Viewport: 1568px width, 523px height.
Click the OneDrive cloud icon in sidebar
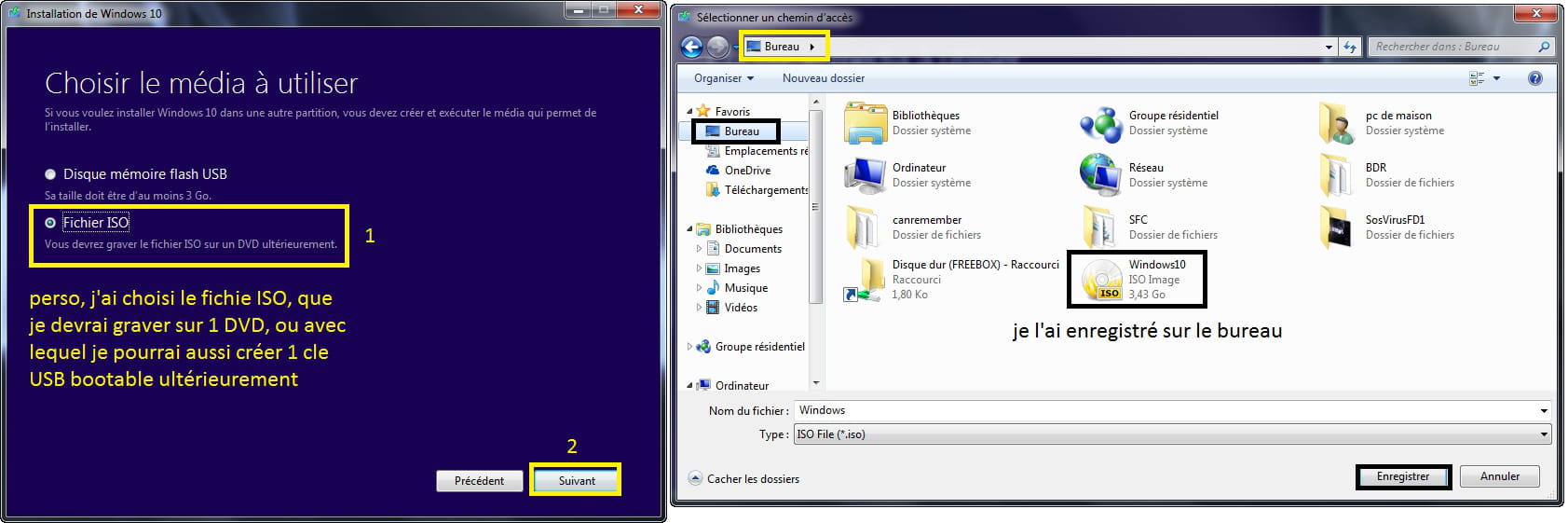pyautogui.click(x=714, y=171)
